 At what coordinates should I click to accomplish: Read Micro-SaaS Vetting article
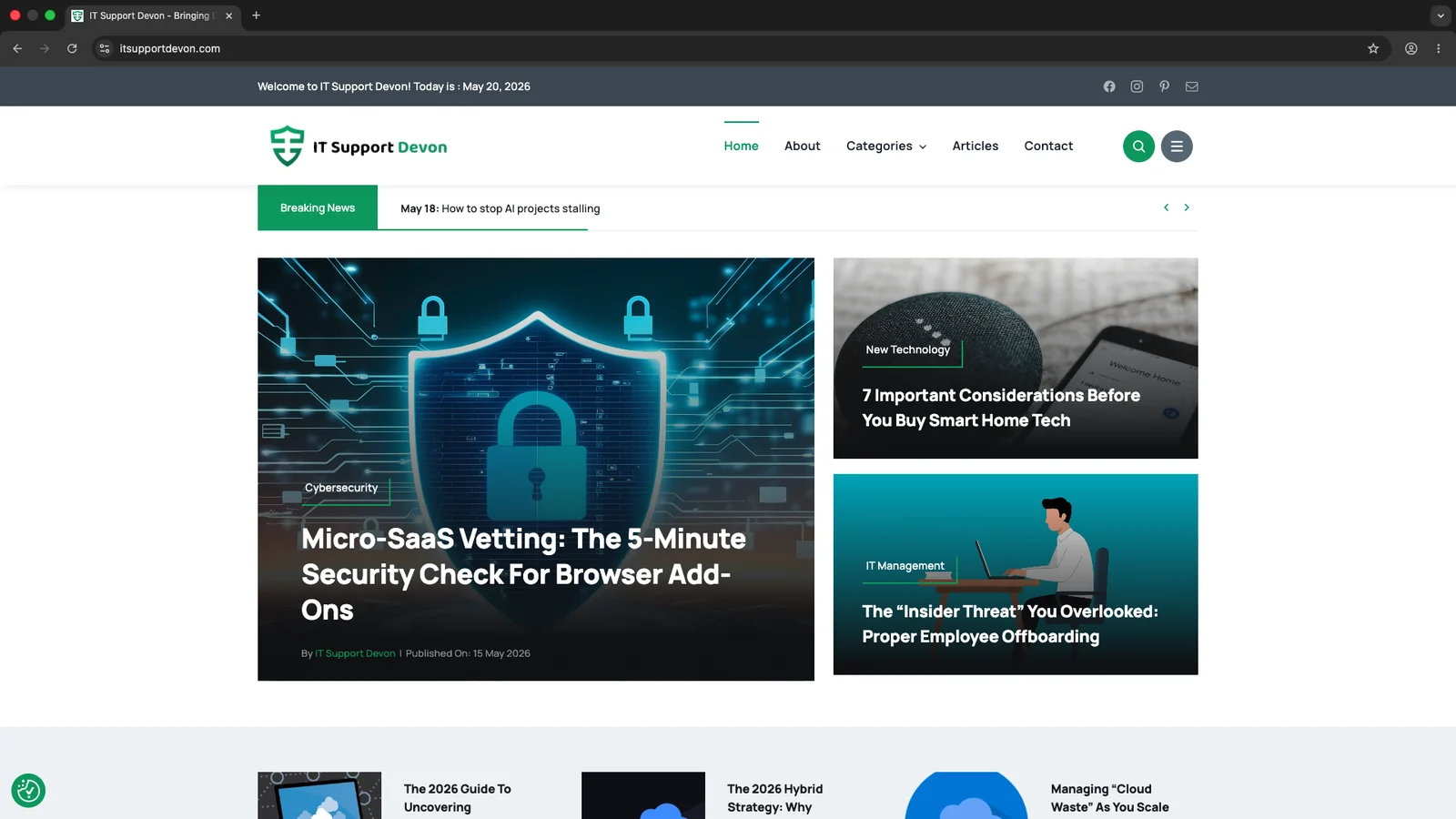523,574
